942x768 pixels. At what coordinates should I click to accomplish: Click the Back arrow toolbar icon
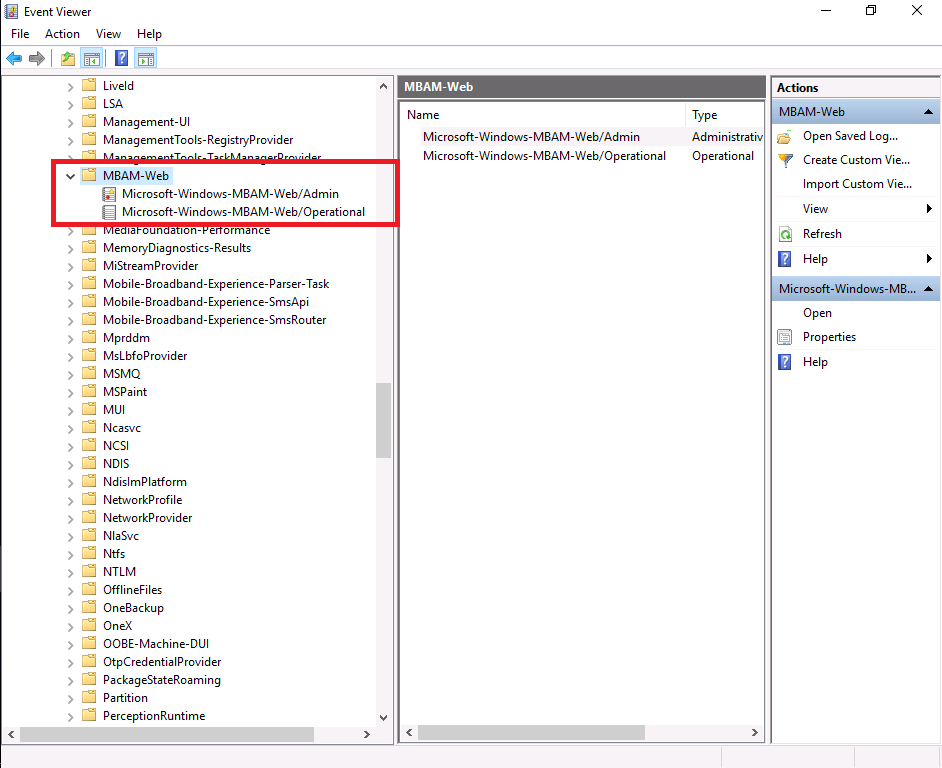coord(14,58)
